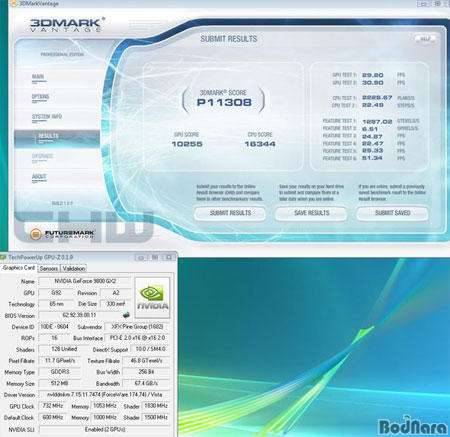Click the Driver Version field
Screen dimensions: 450x437
point(104,395)
